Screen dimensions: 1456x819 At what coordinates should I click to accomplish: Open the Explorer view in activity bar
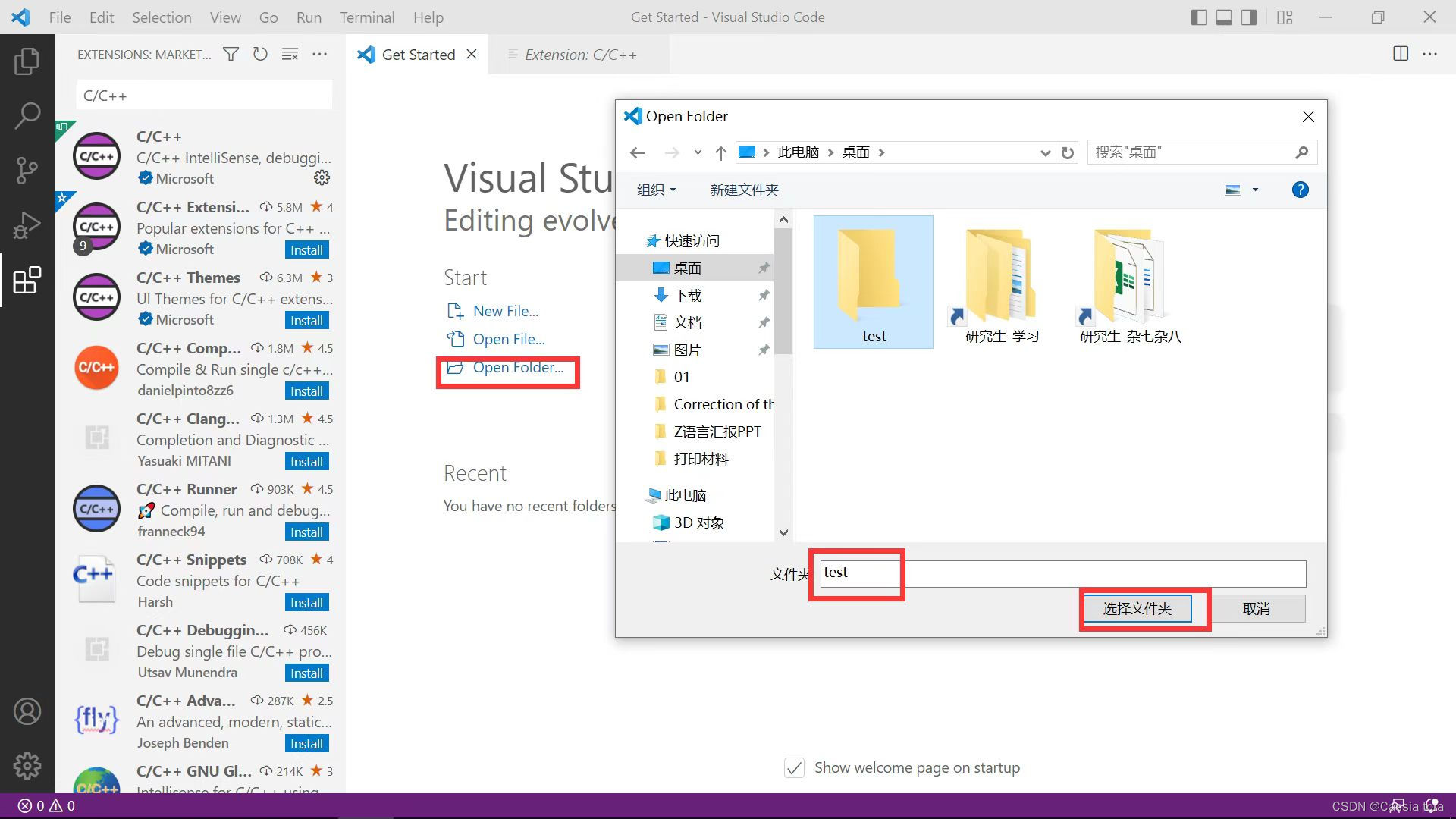[27, 61]
